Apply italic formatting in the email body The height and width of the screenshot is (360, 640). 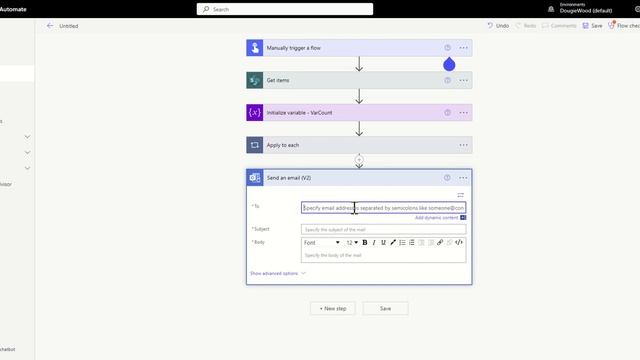[374, 242]
